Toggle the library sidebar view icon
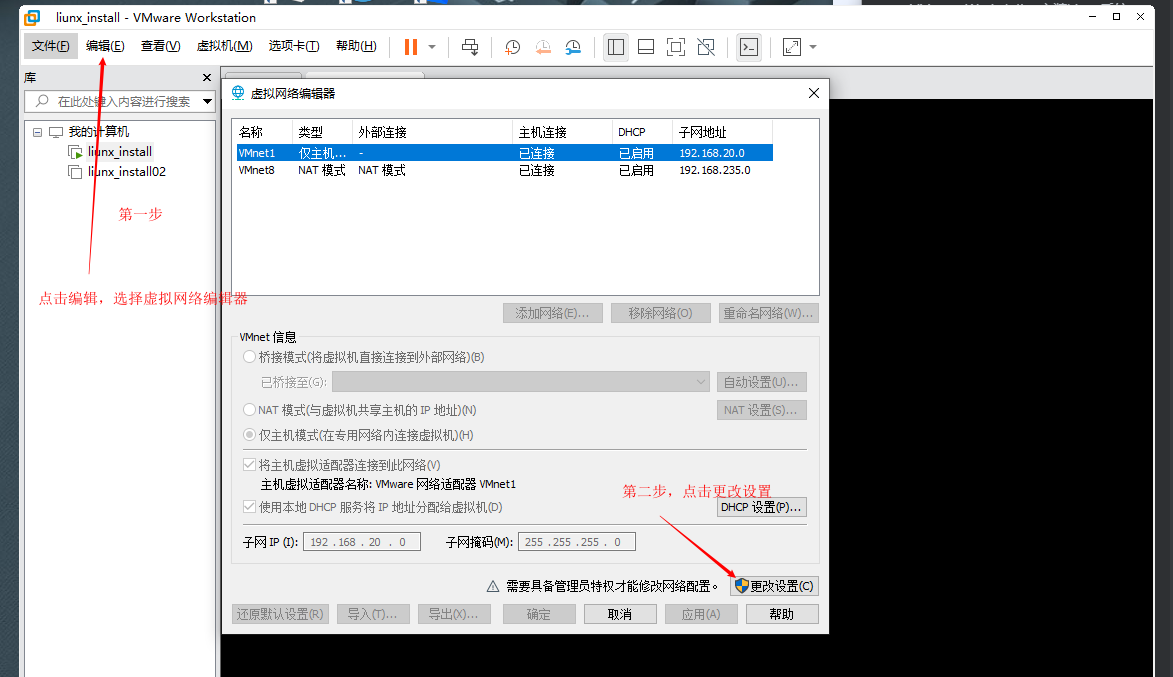The width and height of the screenshot is (1173, 677). tap(616, 47)
